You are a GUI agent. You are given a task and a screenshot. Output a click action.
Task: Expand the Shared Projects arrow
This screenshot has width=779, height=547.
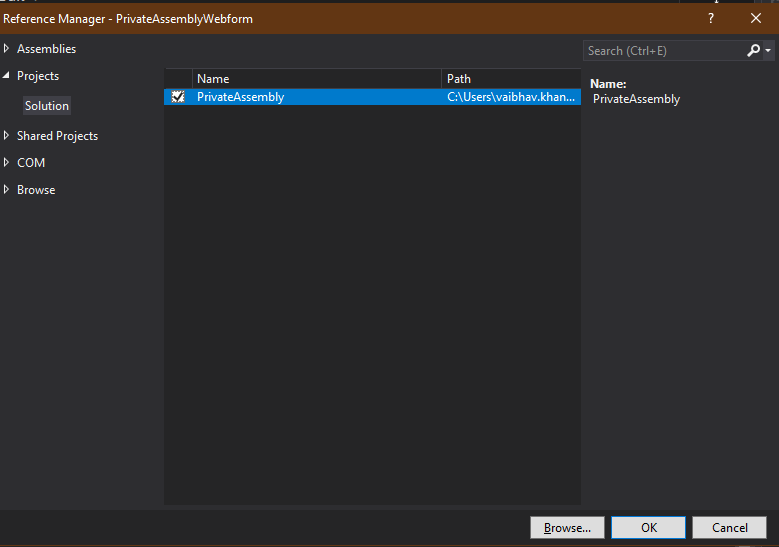[x=7, y=136]
